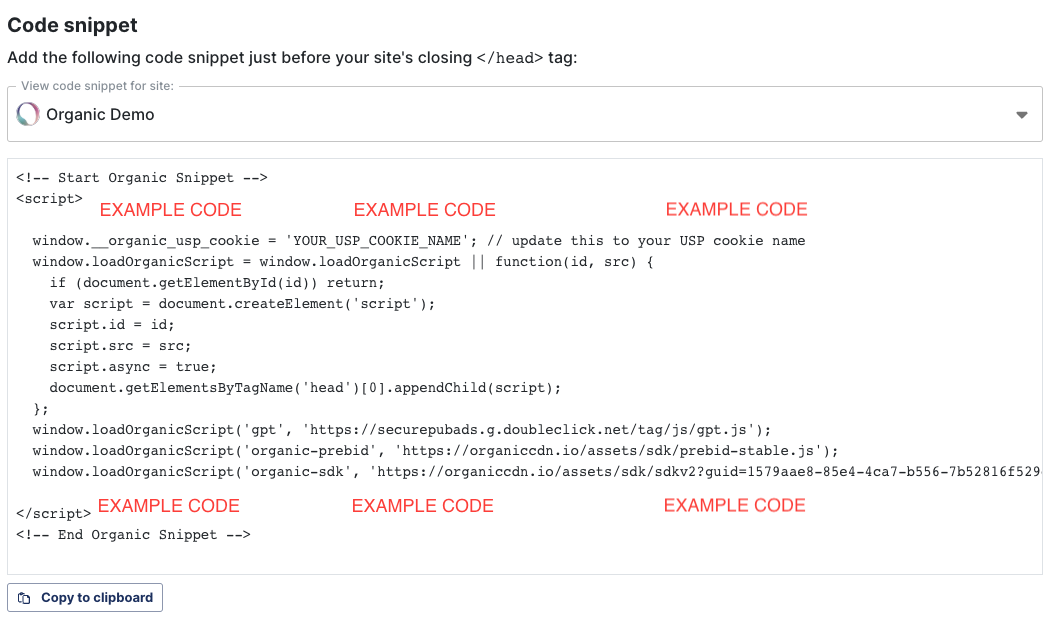The image size is (1059, 630).
Task: Click the opening <script> tag line
Action: coord(50,199)
